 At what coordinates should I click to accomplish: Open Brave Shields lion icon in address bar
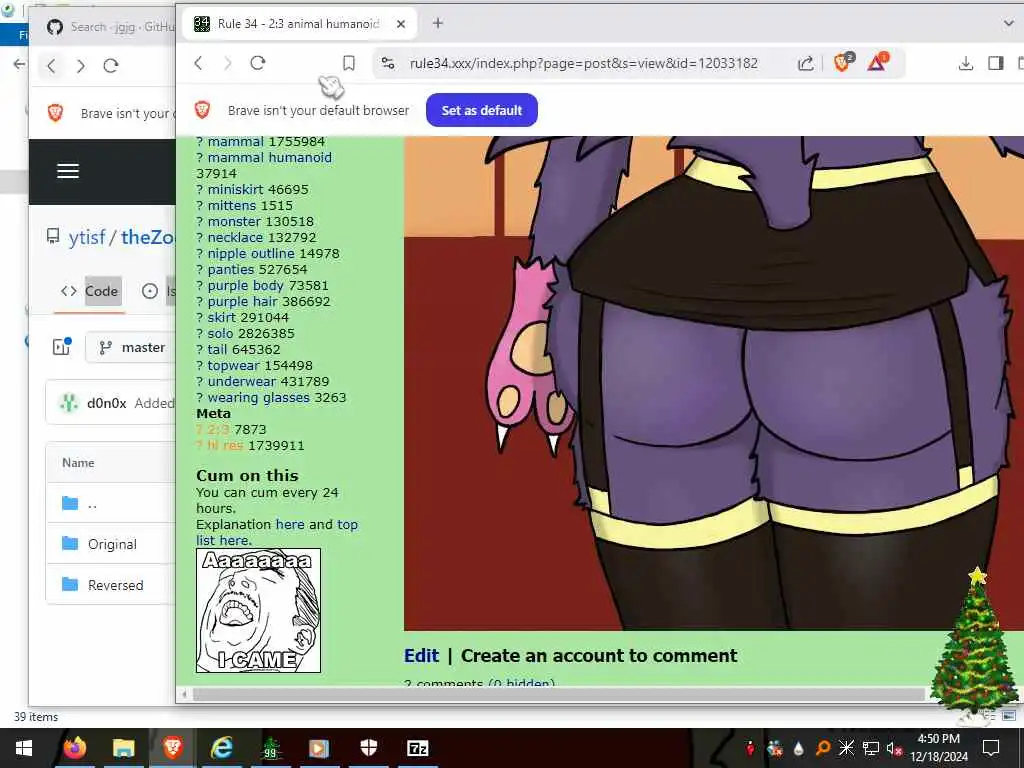click(843, 62)
